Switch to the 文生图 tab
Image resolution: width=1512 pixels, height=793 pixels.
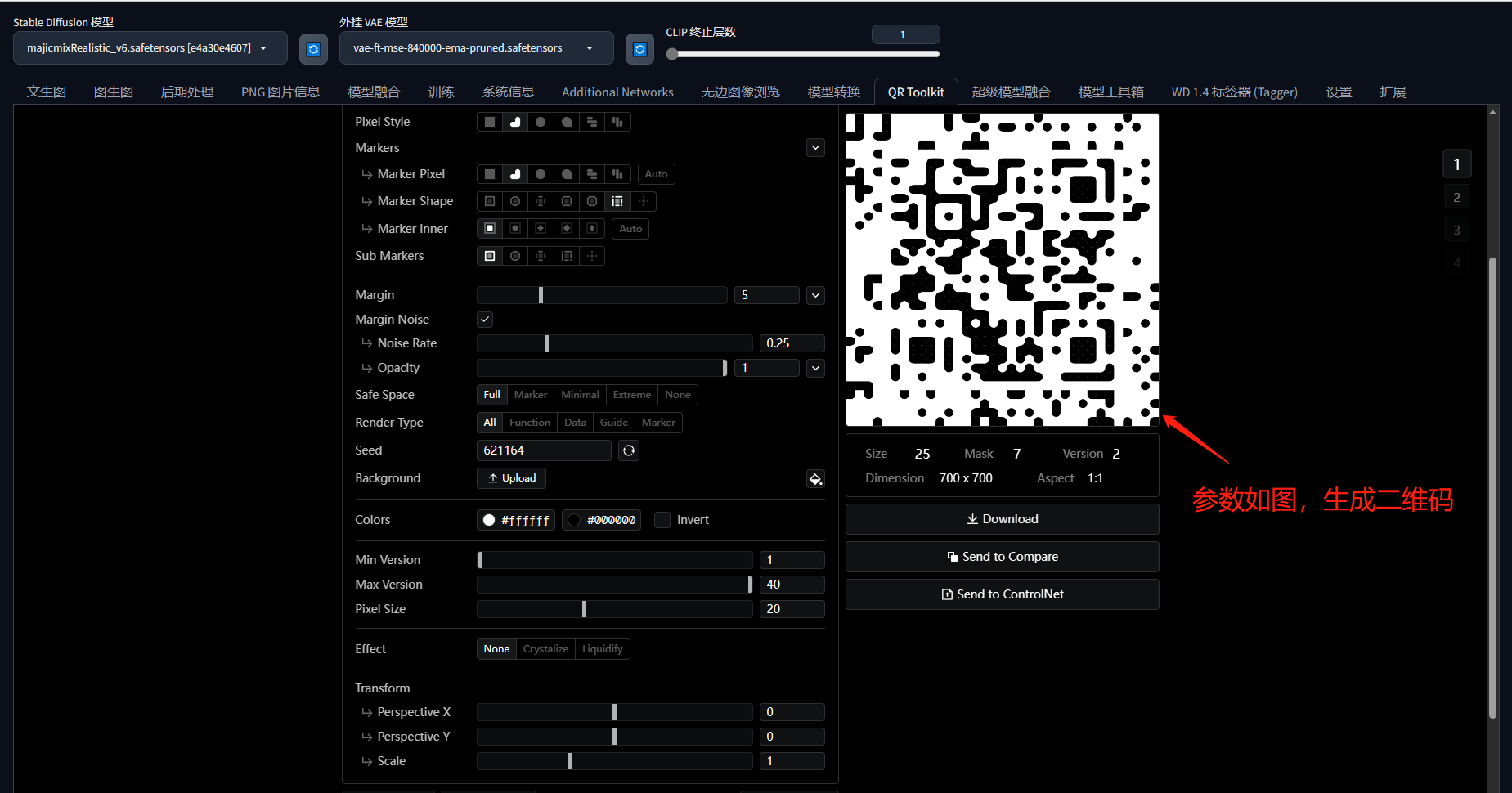47,92
